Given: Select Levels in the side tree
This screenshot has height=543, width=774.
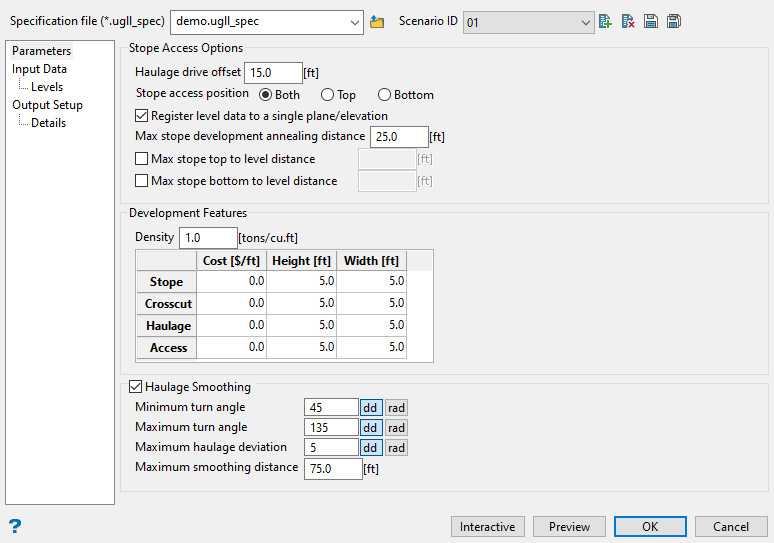Looking at the screenshot, I should [47, 87].
